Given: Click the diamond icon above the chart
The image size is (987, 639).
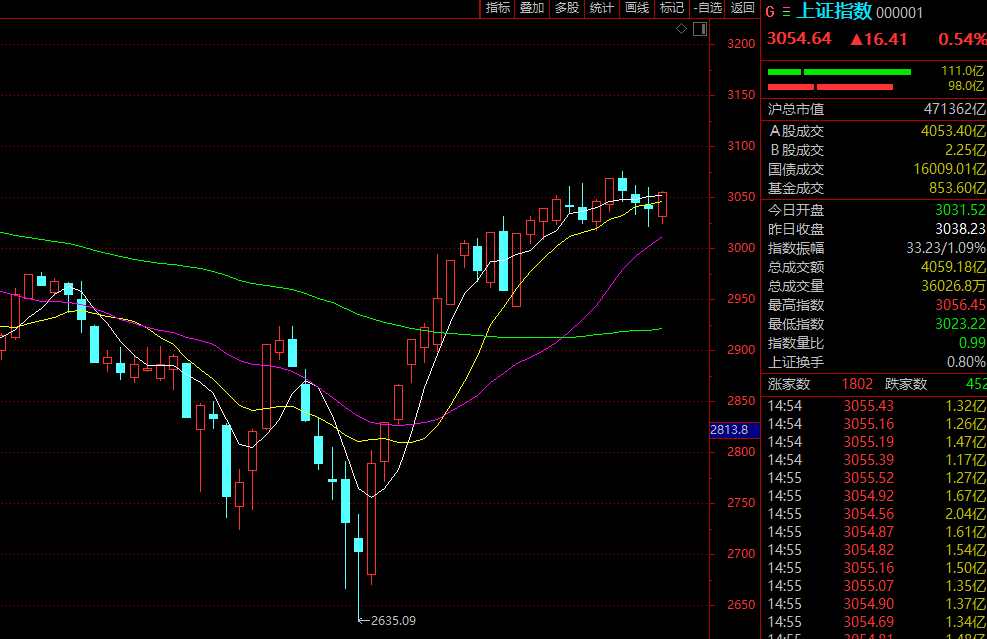Looking at the screenshot, I should pyautogui.click(x=681, y=28).
